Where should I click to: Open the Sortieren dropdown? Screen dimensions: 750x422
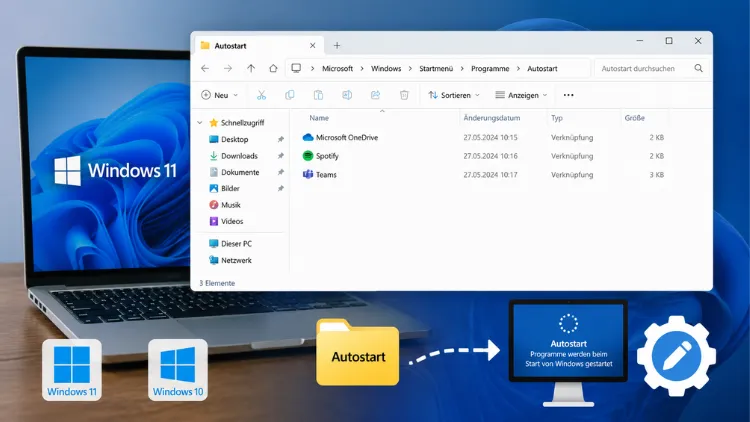click(453, 95)
